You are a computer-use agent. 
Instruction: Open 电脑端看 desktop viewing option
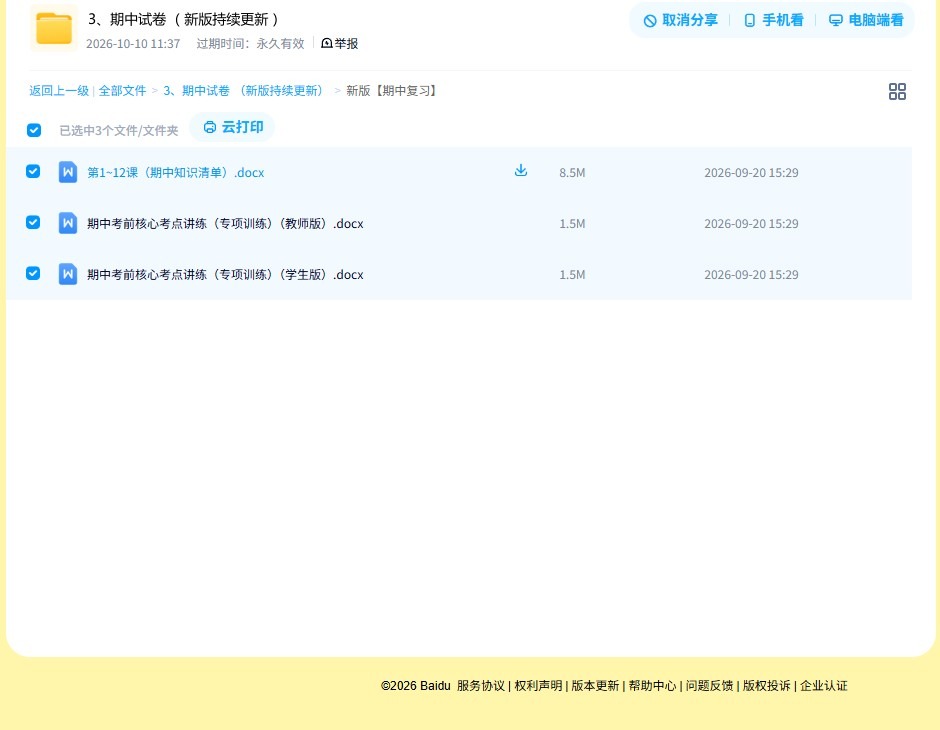point(866,20)
